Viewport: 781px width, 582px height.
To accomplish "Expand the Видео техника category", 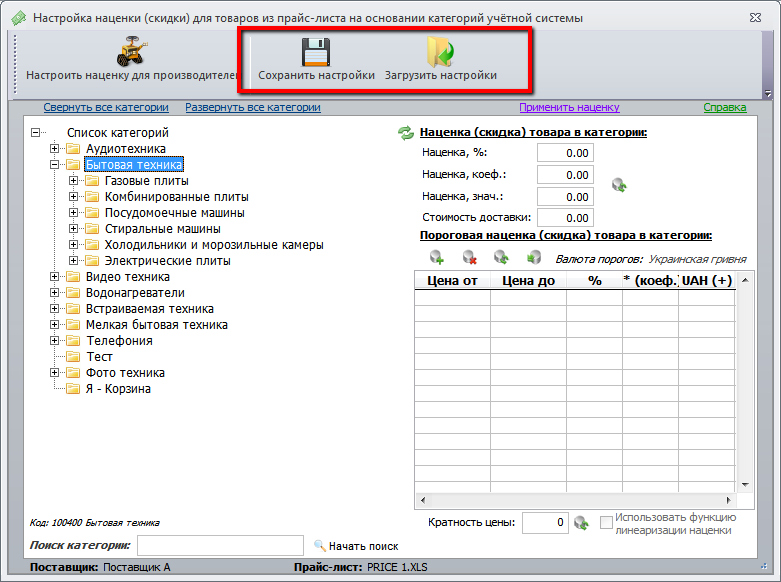I will point(54,277).
